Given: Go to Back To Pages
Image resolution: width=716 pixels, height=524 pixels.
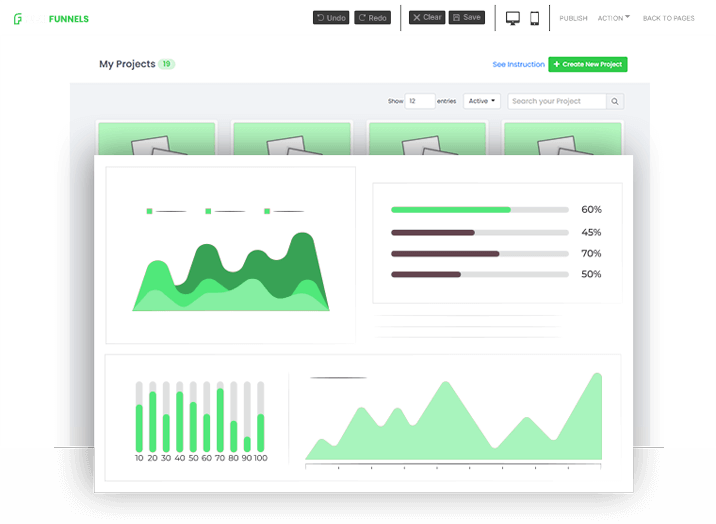Looking at the screenshot, I should [x=667, y=18].
